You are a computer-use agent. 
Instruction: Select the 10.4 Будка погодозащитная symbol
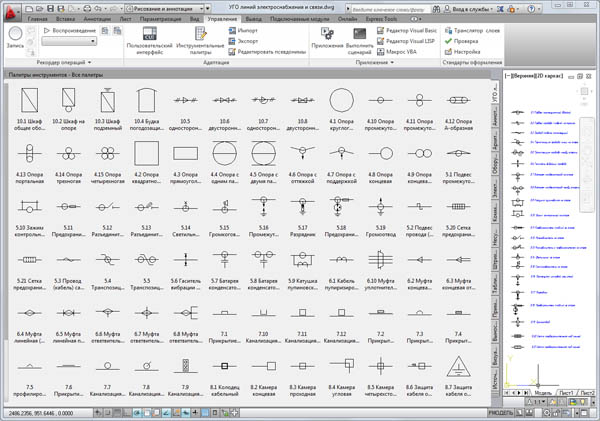(146, 98)
